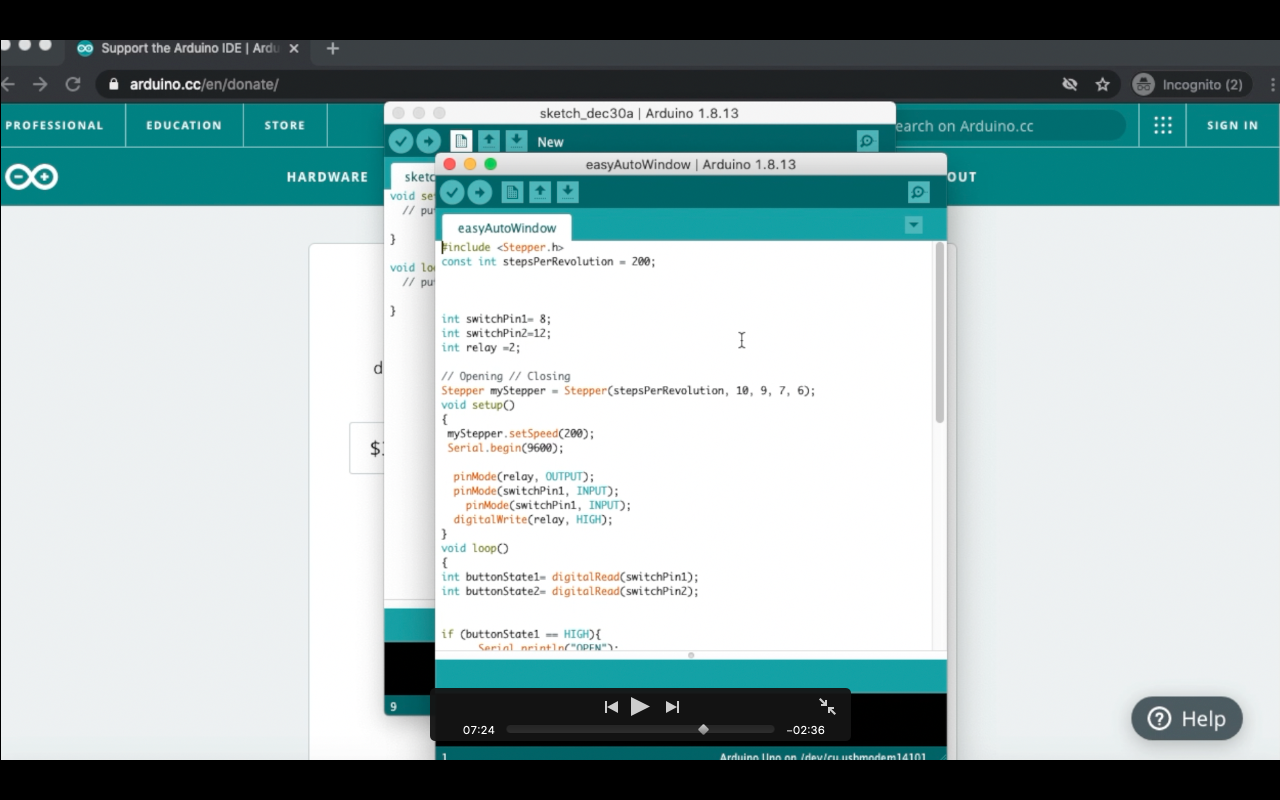Play the video
This screenshot has height=800, width=1280.
point(640,707)
